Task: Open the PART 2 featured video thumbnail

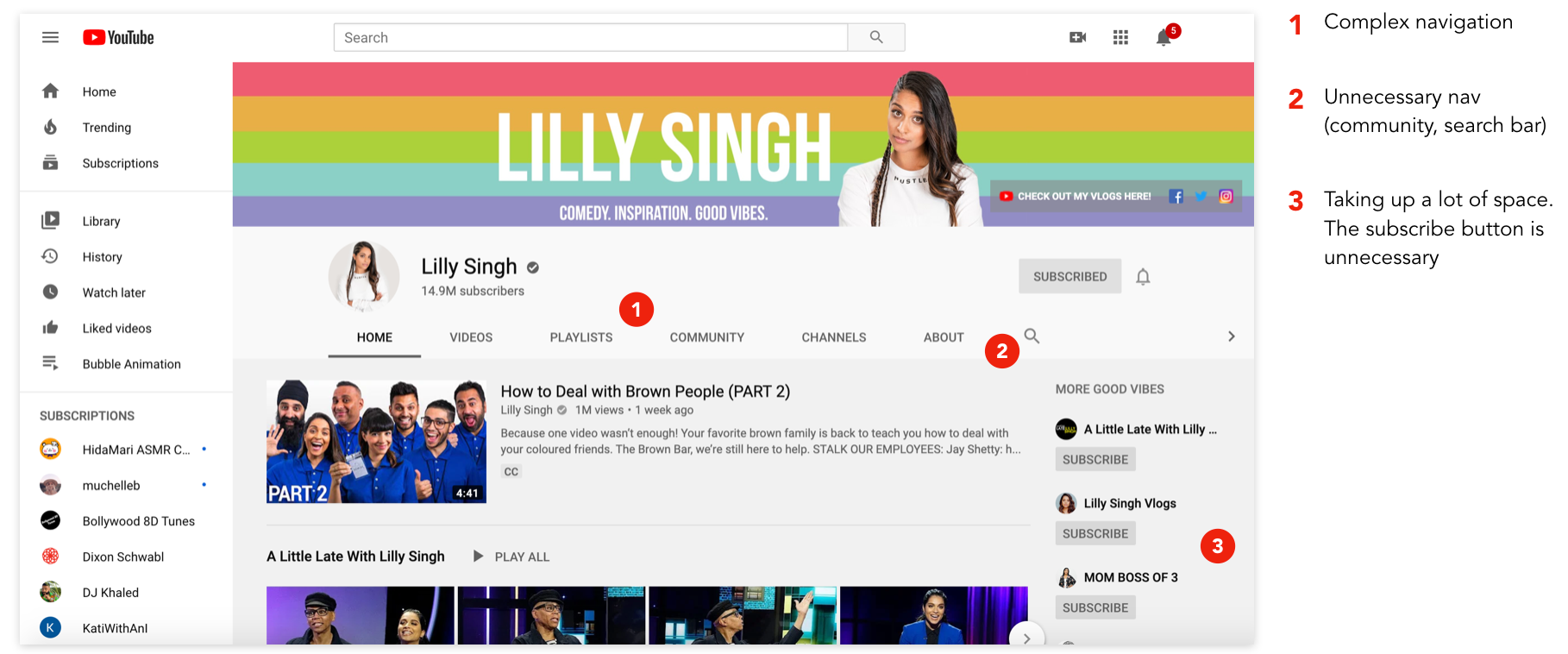Action: [x=376, y=442]
